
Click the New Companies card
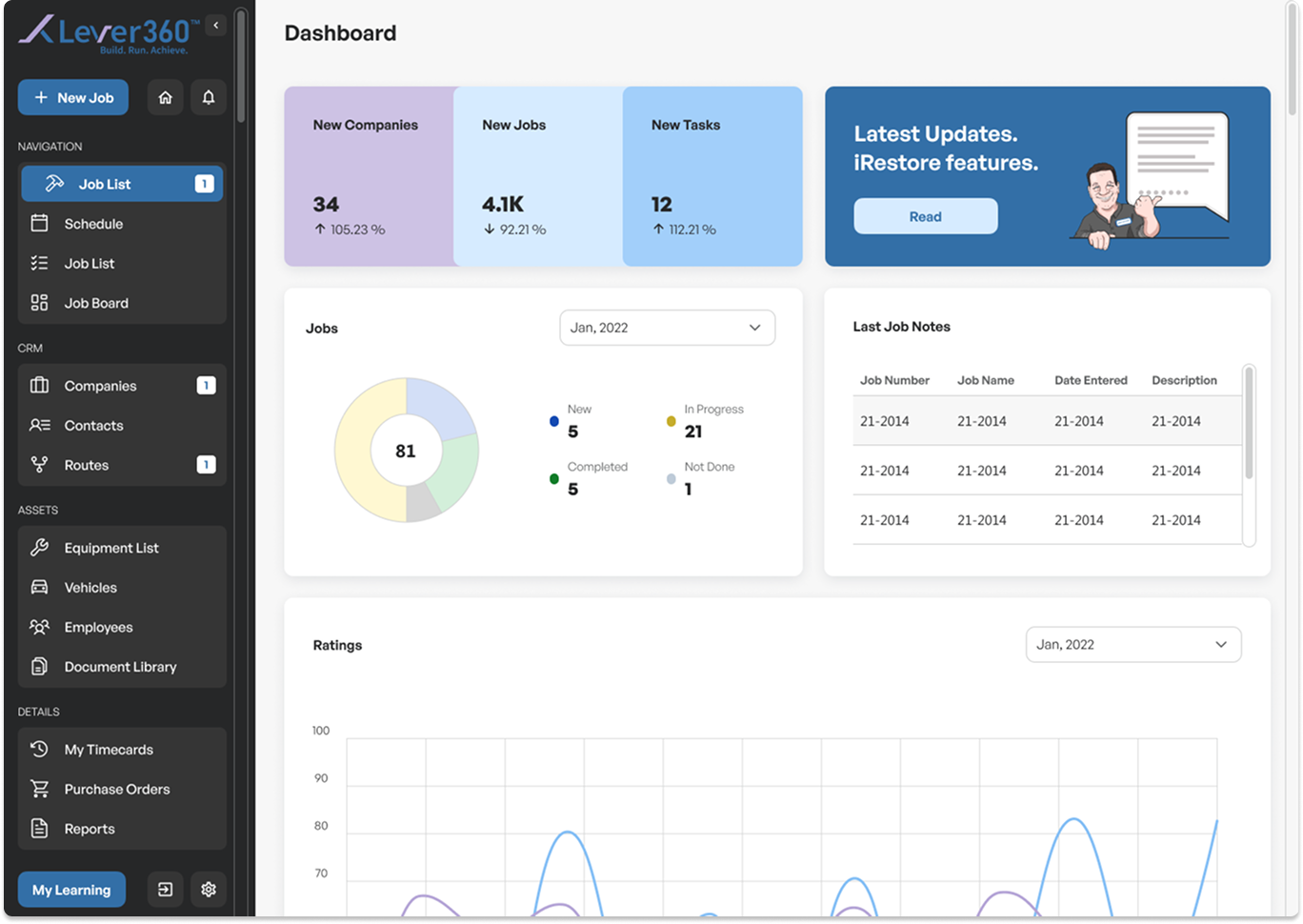coord(370,176)
